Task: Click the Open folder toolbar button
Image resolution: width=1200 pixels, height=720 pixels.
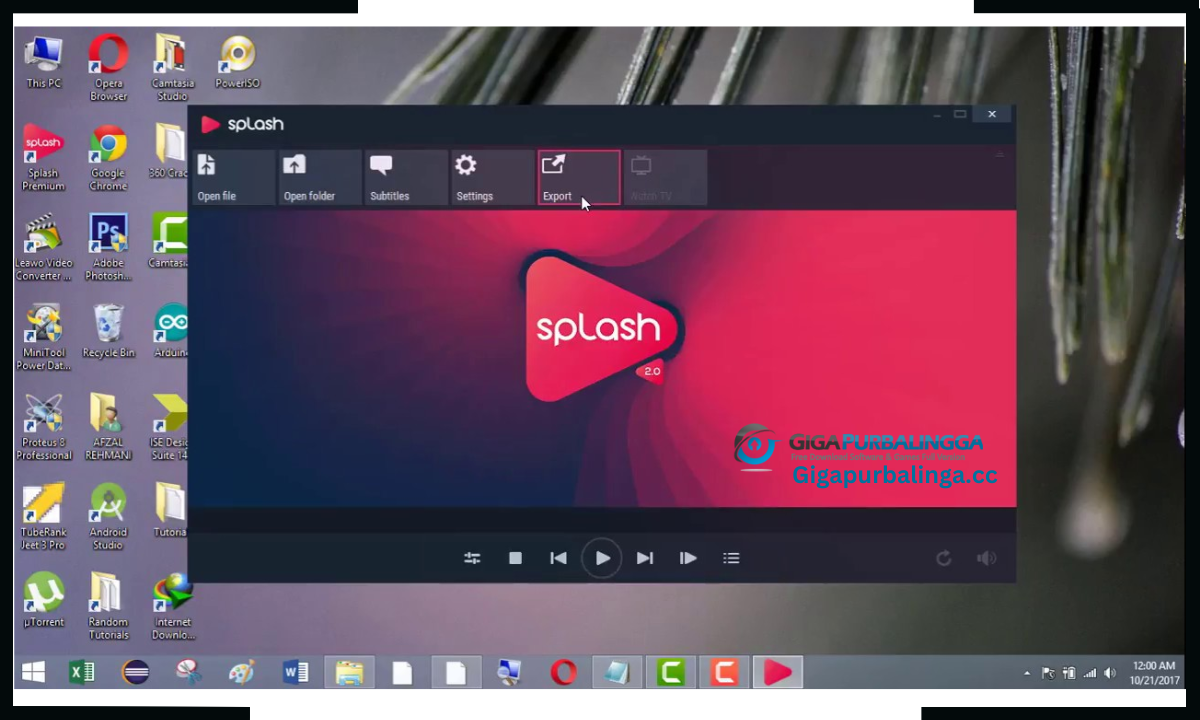Action: (320, 178)
